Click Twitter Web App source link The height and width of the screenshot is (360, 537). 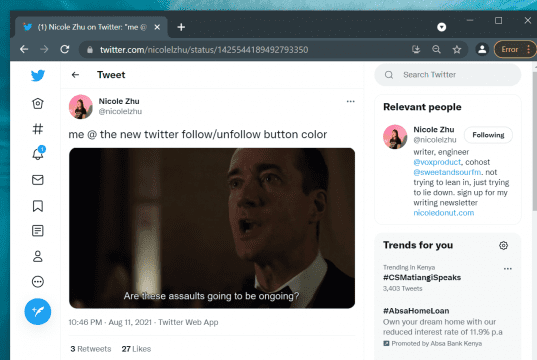point(188,322)
